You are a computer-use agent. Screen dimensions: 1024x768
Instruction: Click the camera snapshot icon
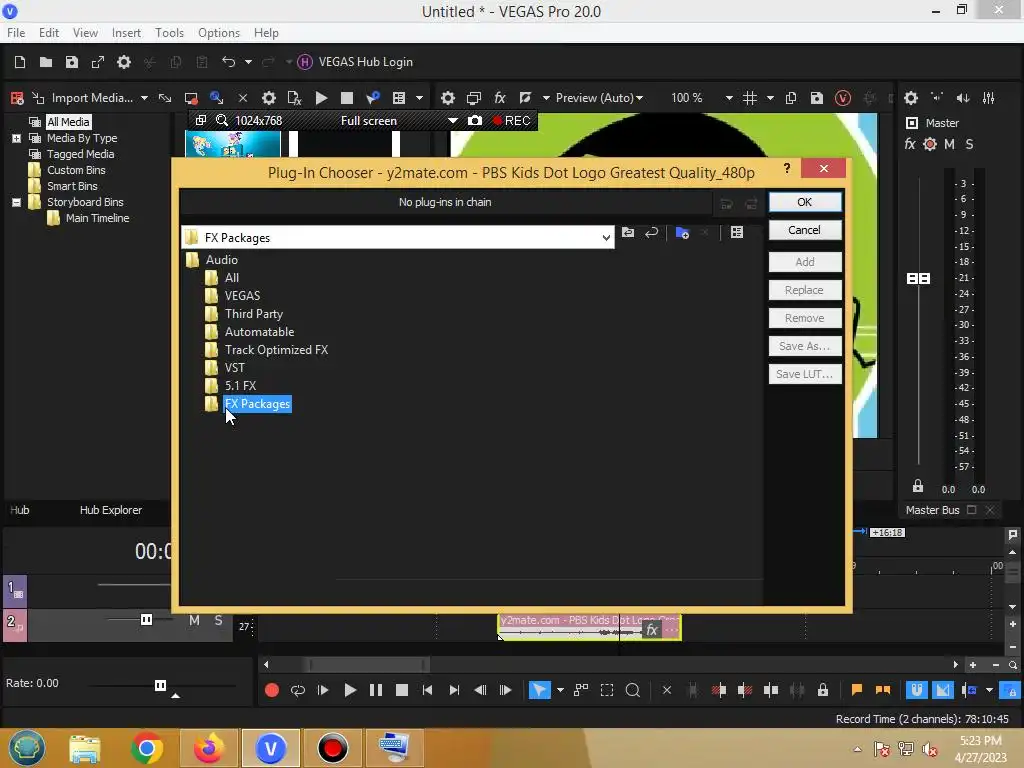click(475, 121)
